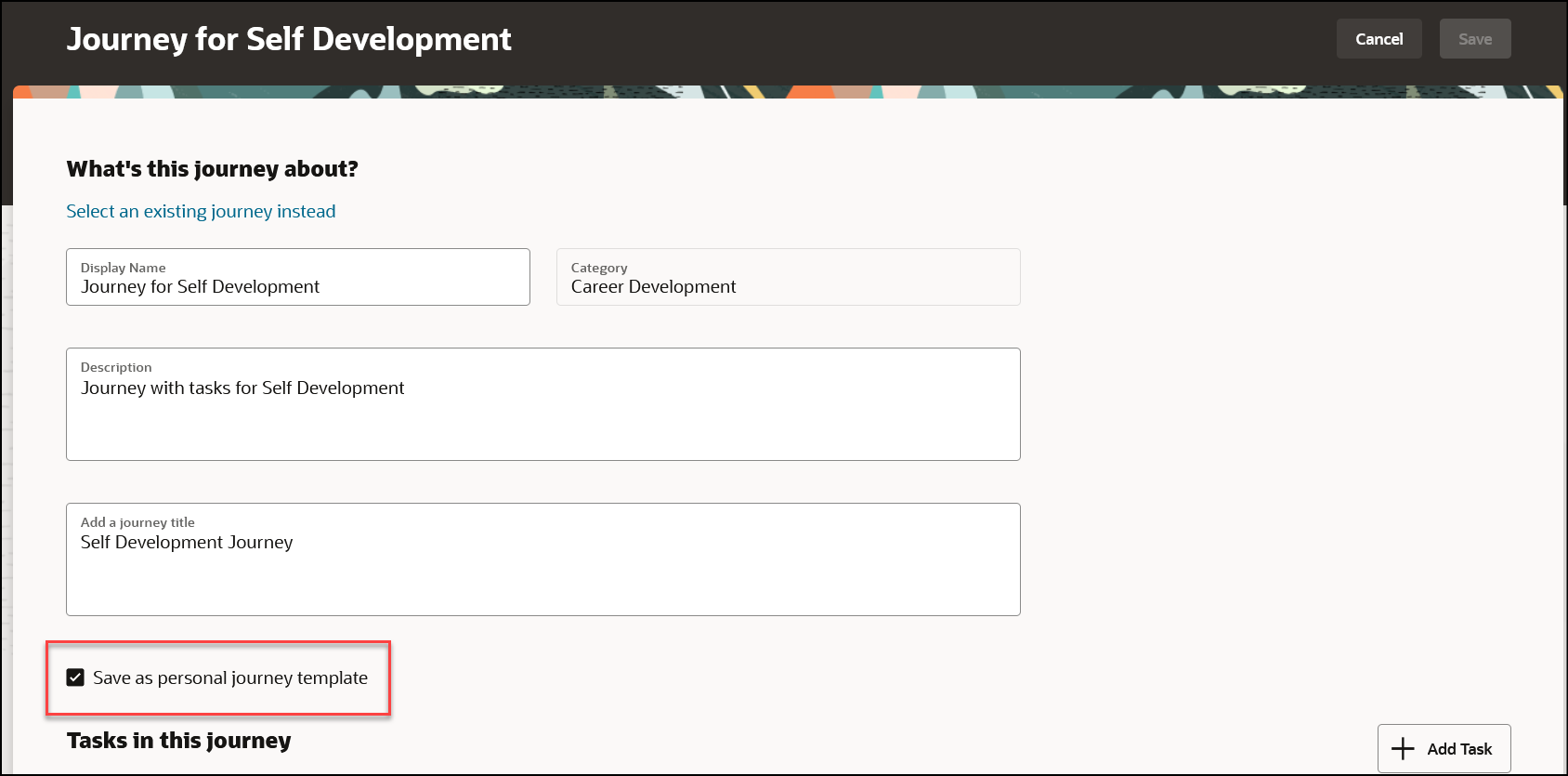Screen dimensions: 1568x776
Task: Click the 'Save as personal journey template' label
Action: 230,677
